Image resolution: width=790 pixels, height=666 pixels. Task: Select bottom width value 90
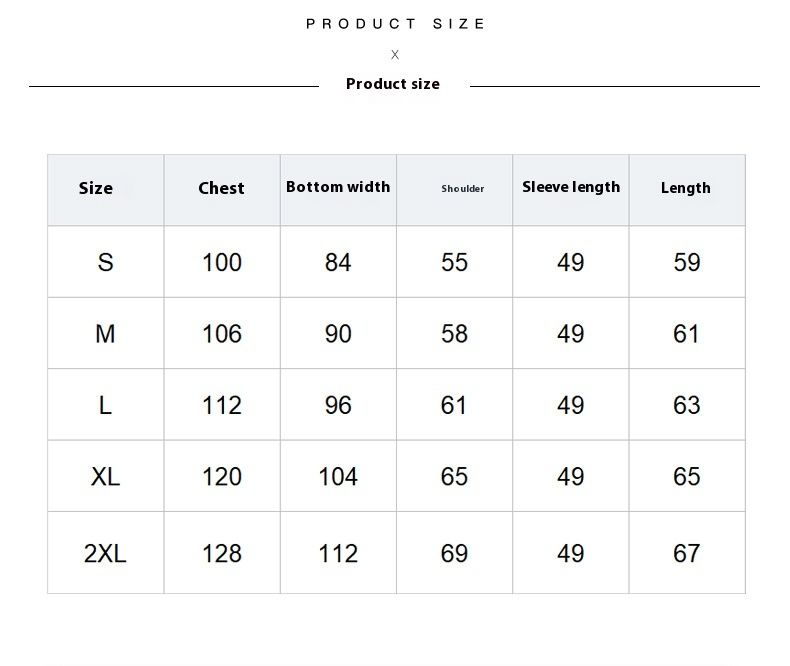[338, 334]
